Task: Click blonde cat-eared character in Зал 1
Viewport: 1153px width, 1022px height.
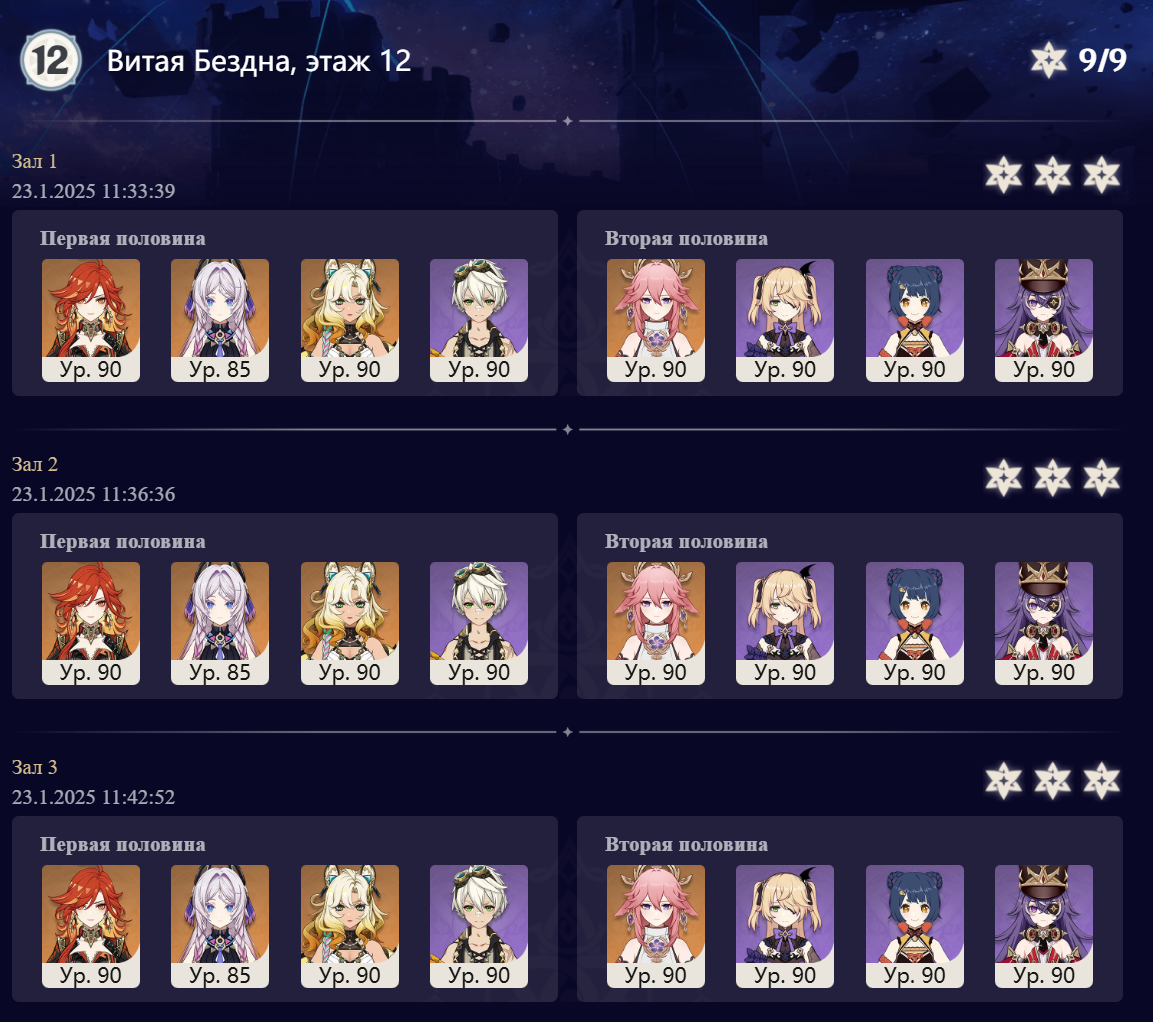Action: coord(350,320)
